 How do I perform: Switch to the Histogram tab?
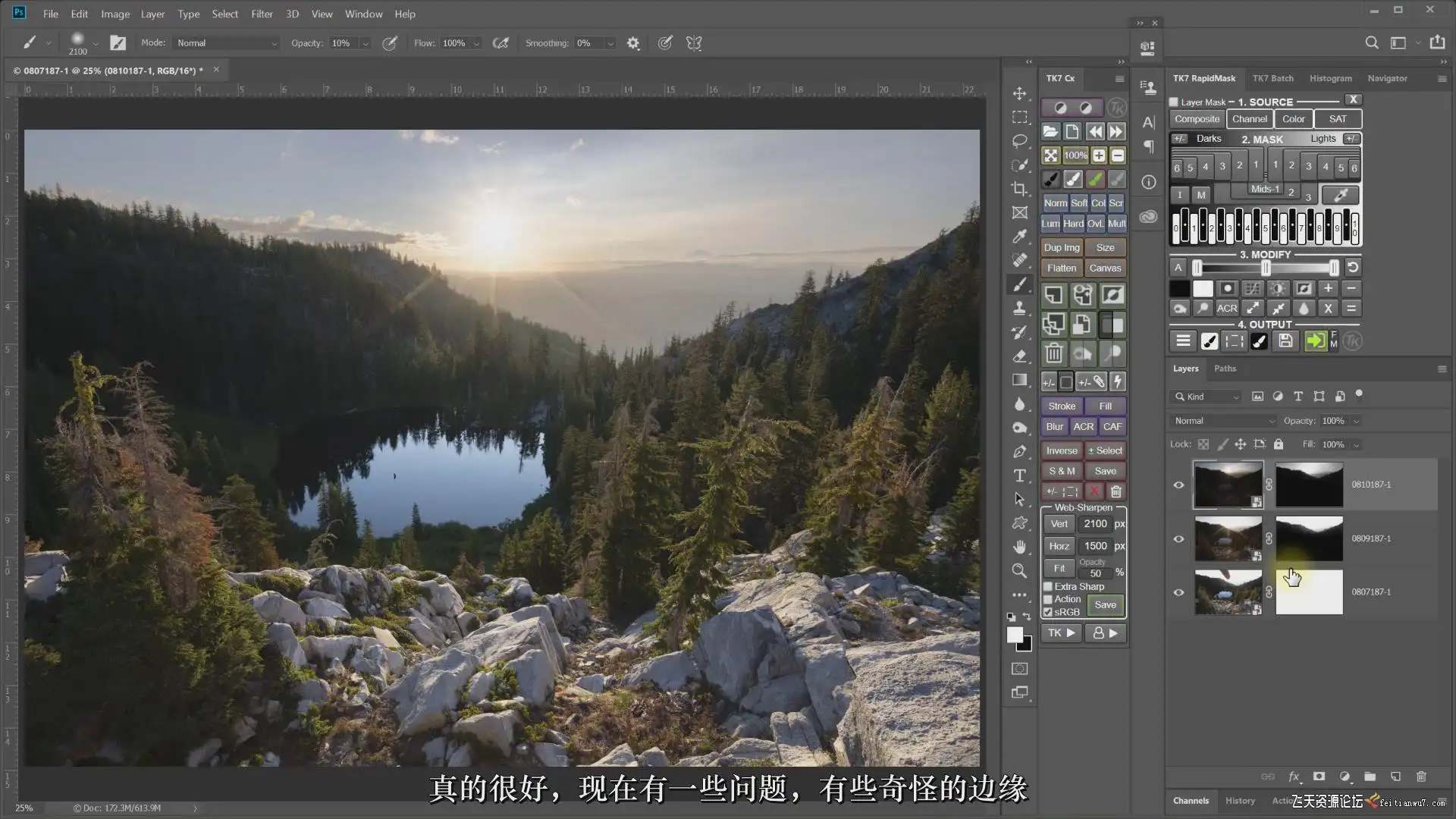click(1330, 78)
